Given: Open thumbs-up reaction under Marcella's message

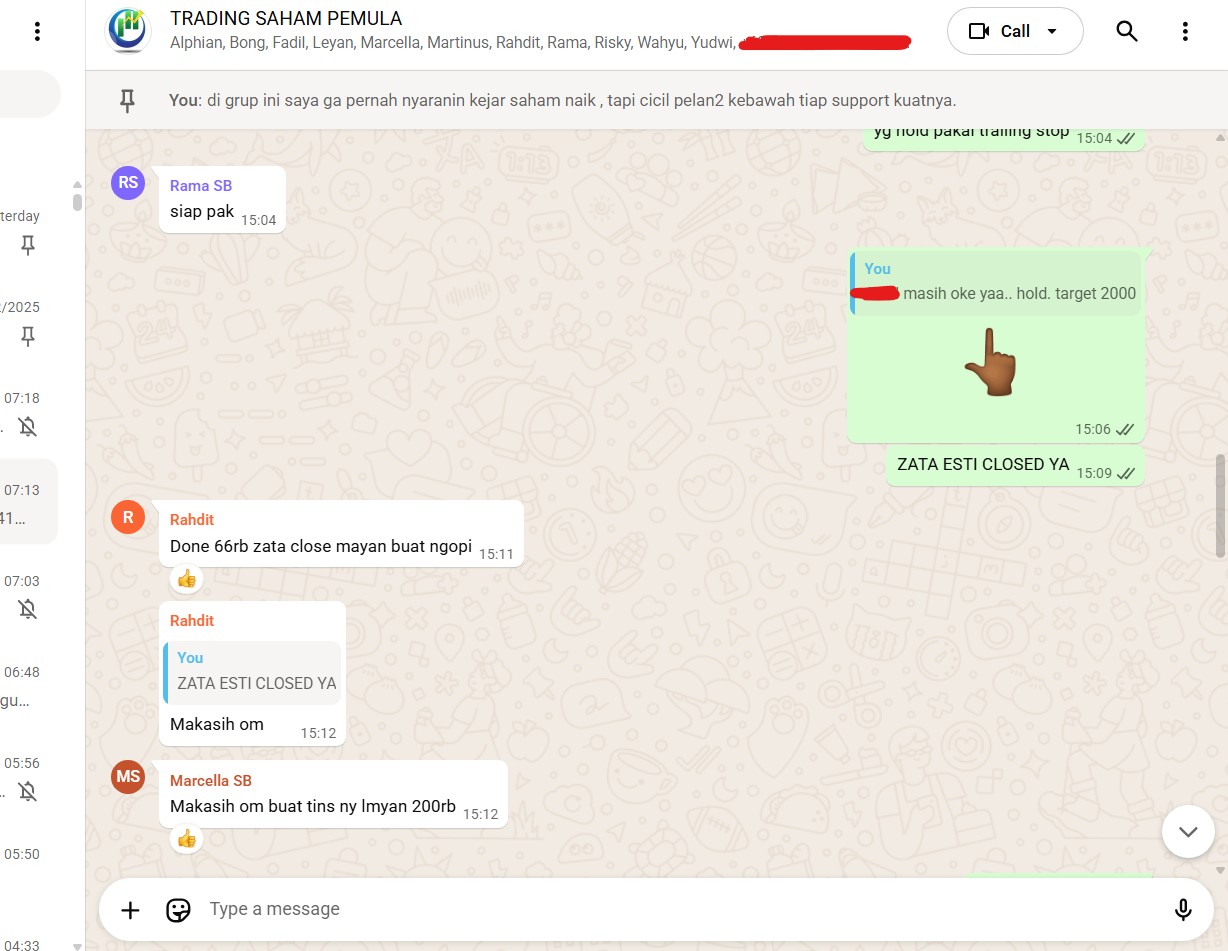Looking at the screenshot, I should 186,838.
